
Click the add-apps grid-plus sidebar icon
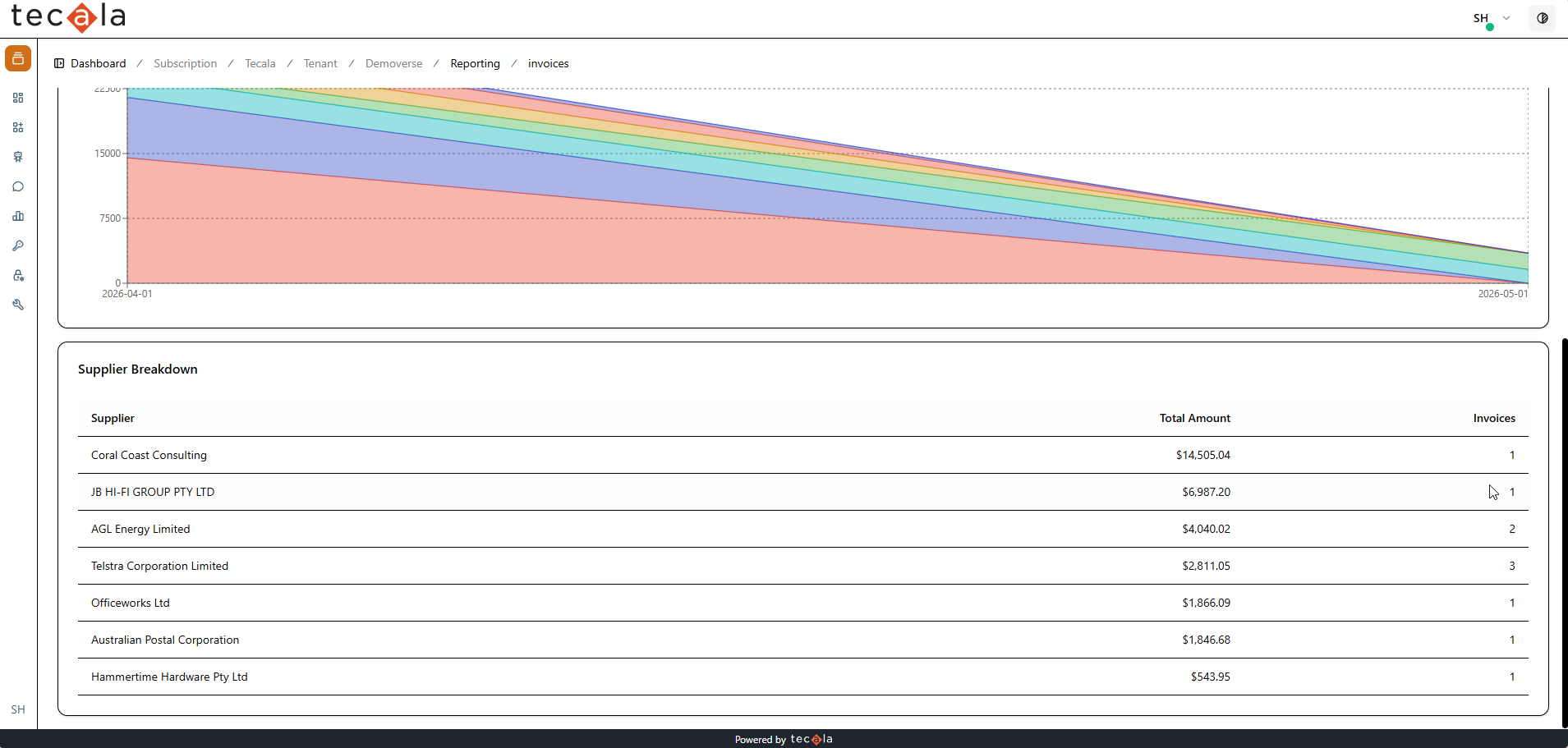pyautogui.click(x=18, y=127)
